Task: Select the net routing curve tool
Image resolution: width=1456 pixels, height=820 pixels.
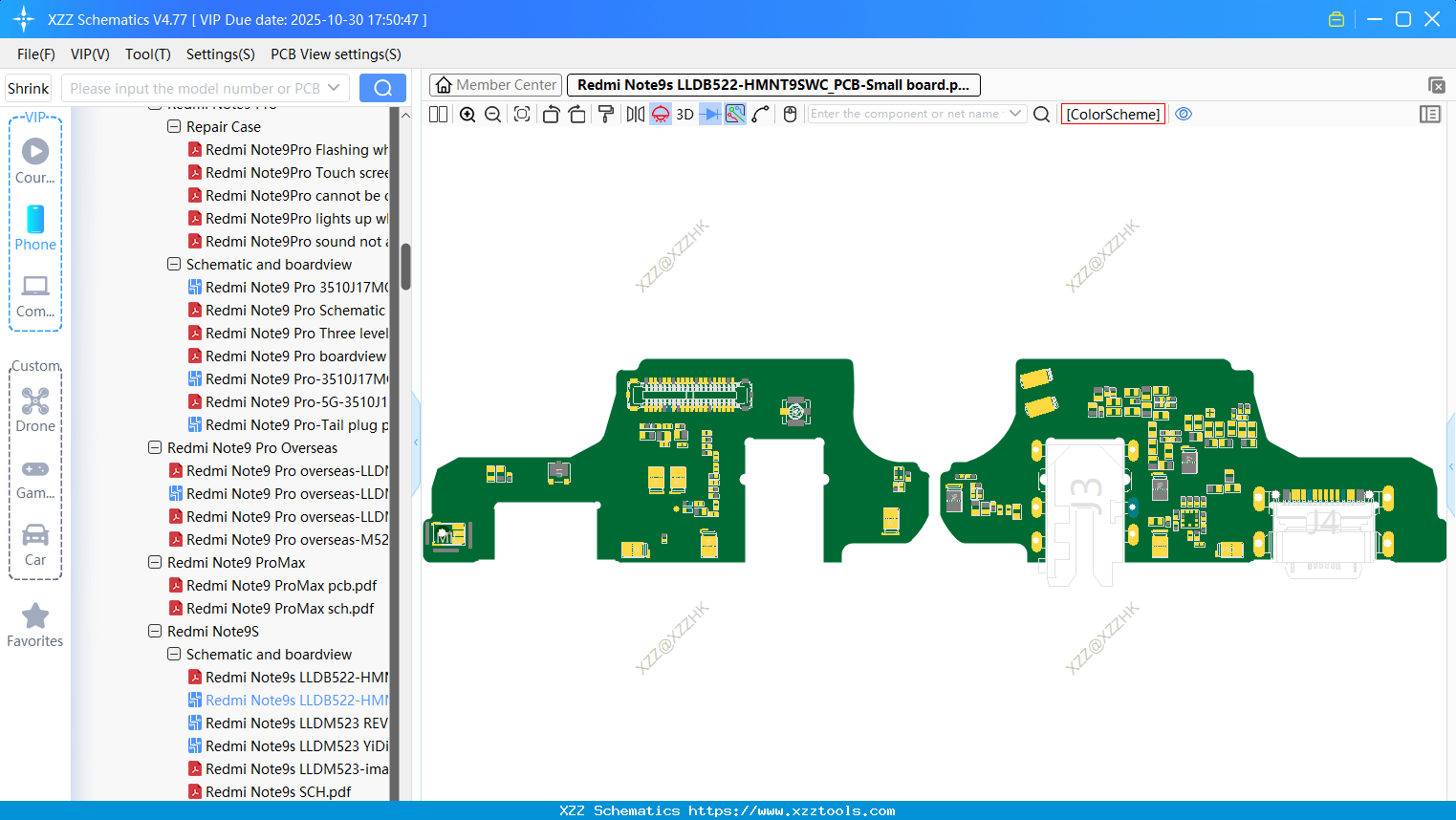Action: click(x=761, y=114)
